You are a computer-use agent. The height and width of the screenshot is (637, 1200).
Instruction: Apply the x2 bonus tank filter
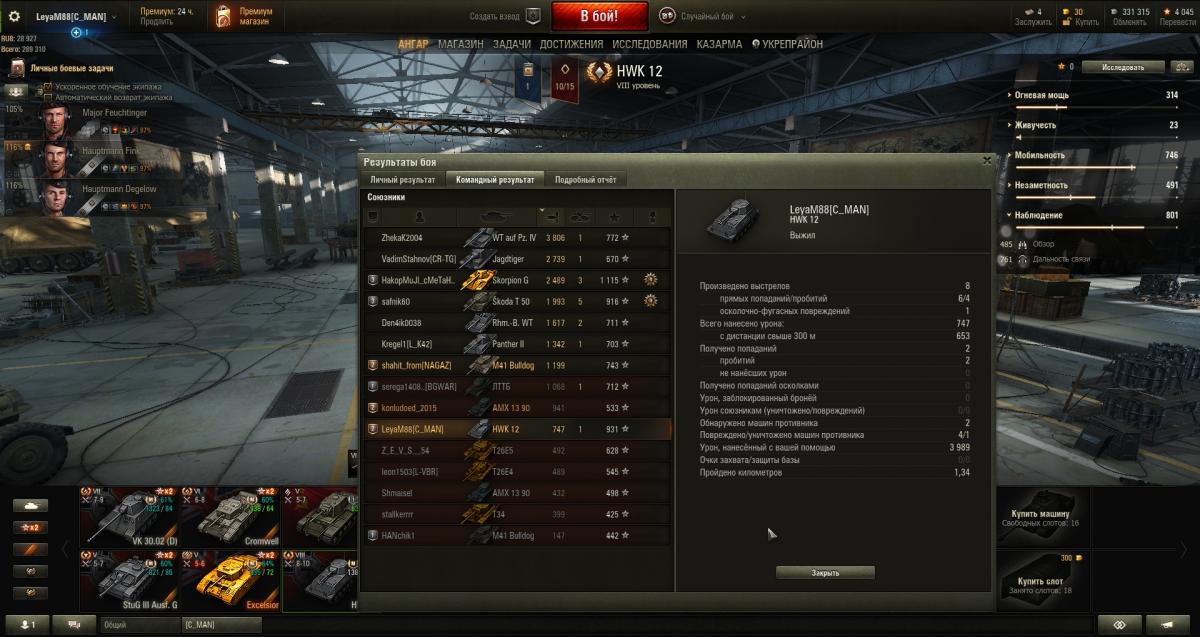coord(28,527)
